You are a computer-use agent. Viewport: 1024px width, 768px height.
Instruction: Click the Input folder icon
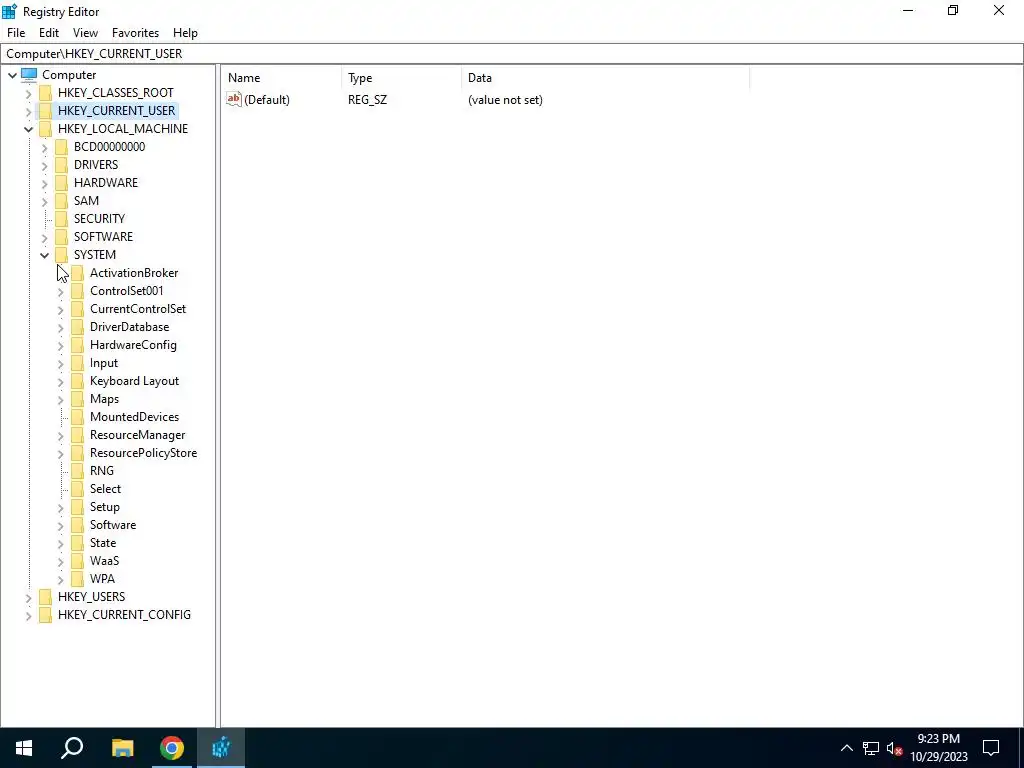[x=77, y=363]
